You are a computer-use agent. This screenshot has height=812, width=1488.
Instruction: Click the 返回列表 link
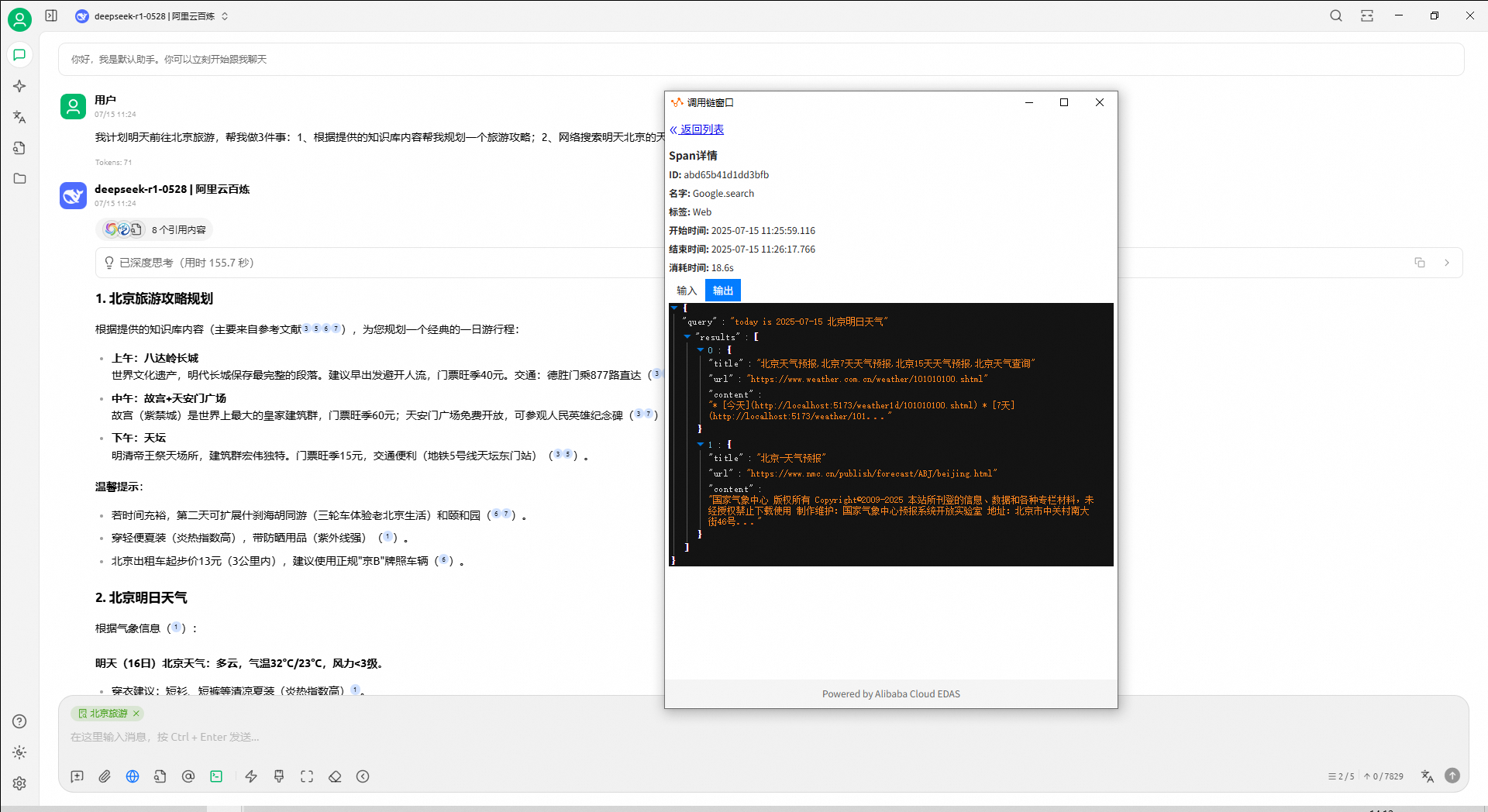(x=701, y=129)
